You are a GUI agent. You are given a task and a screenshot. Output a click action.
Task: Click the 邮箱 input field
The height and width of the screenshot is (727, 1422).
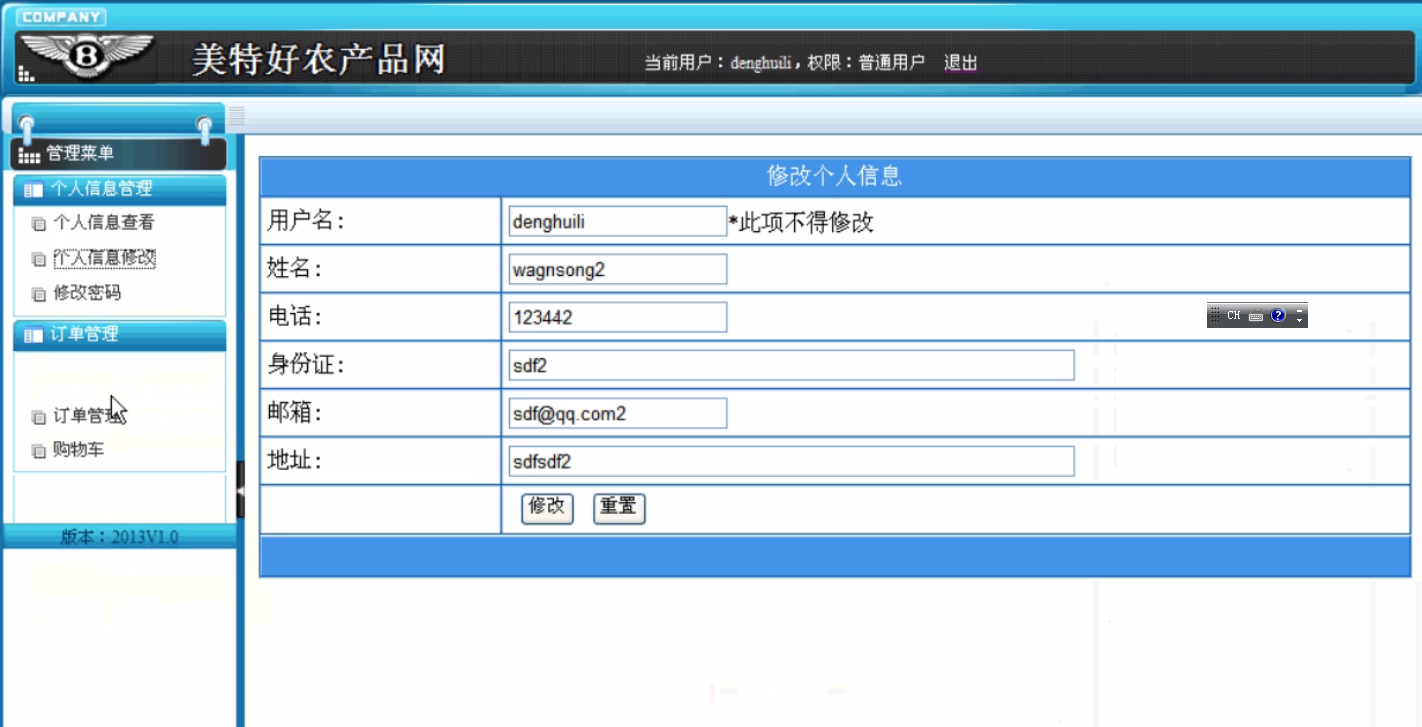[x=617, y=414]
